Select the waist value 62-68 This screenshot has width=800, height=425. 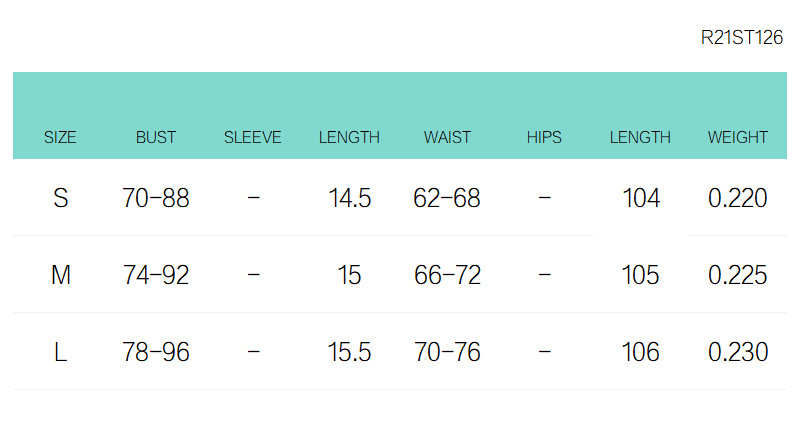coord(447,198)
